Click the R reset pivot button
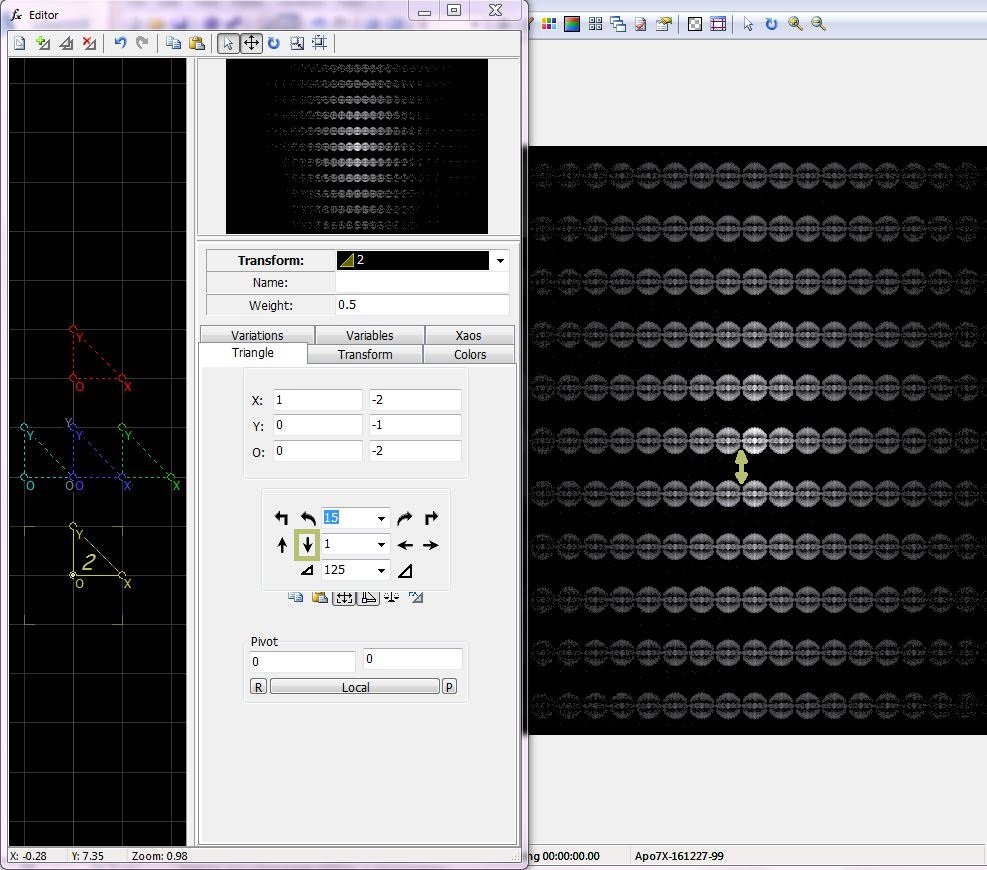The width and height of the screenshot is (987, 870). click(258, 687)
